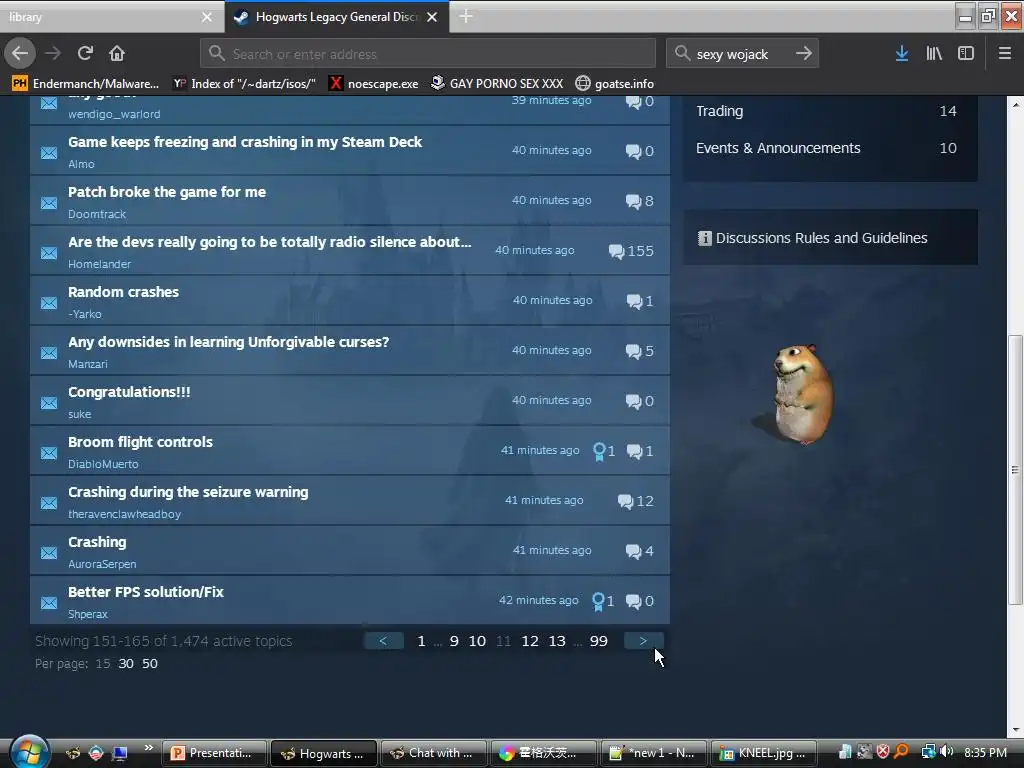Click the search box magnifier icon
The width and height of the screenshot is (1024, 768).
[x=682, y=53]
